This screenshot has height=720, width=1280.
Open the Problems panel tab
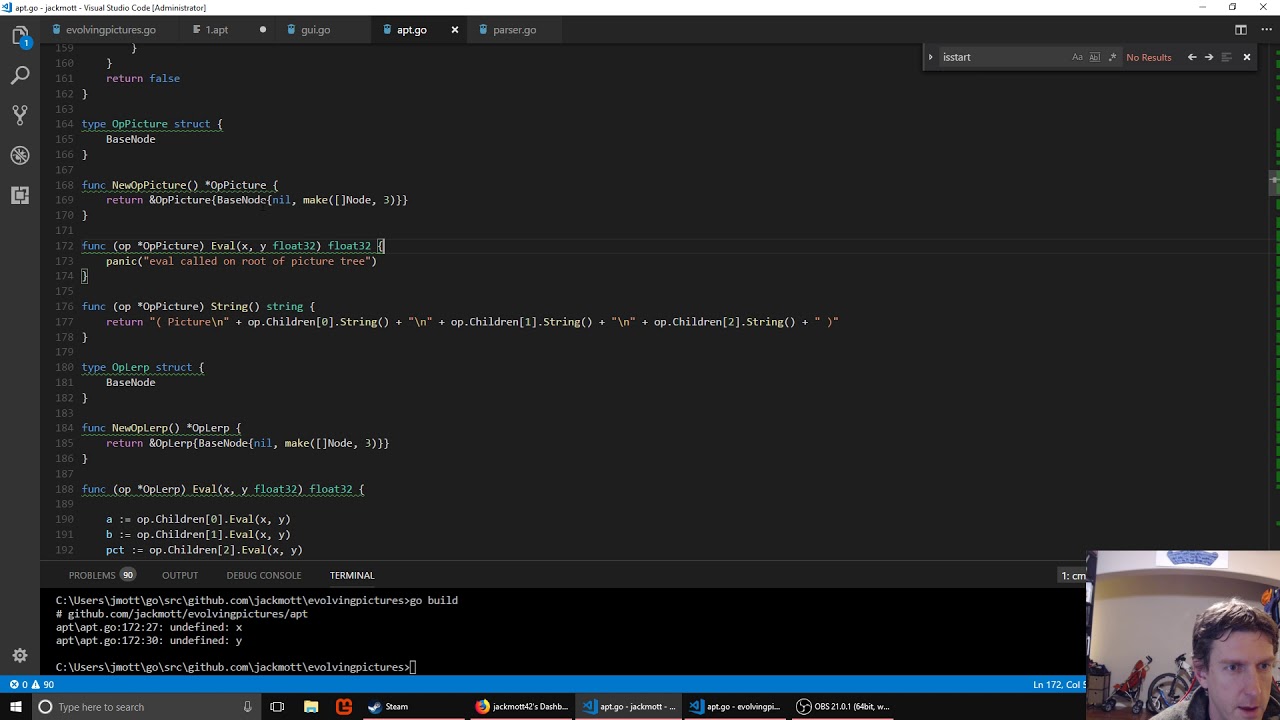pos(101,575)
